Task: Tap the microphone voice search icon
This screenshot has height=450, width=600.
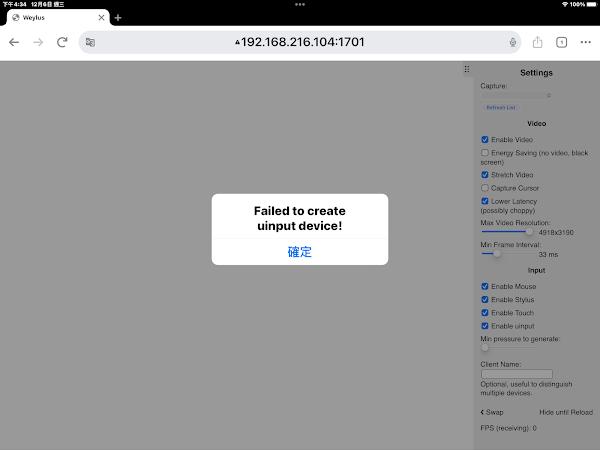Action: [513, 42]
